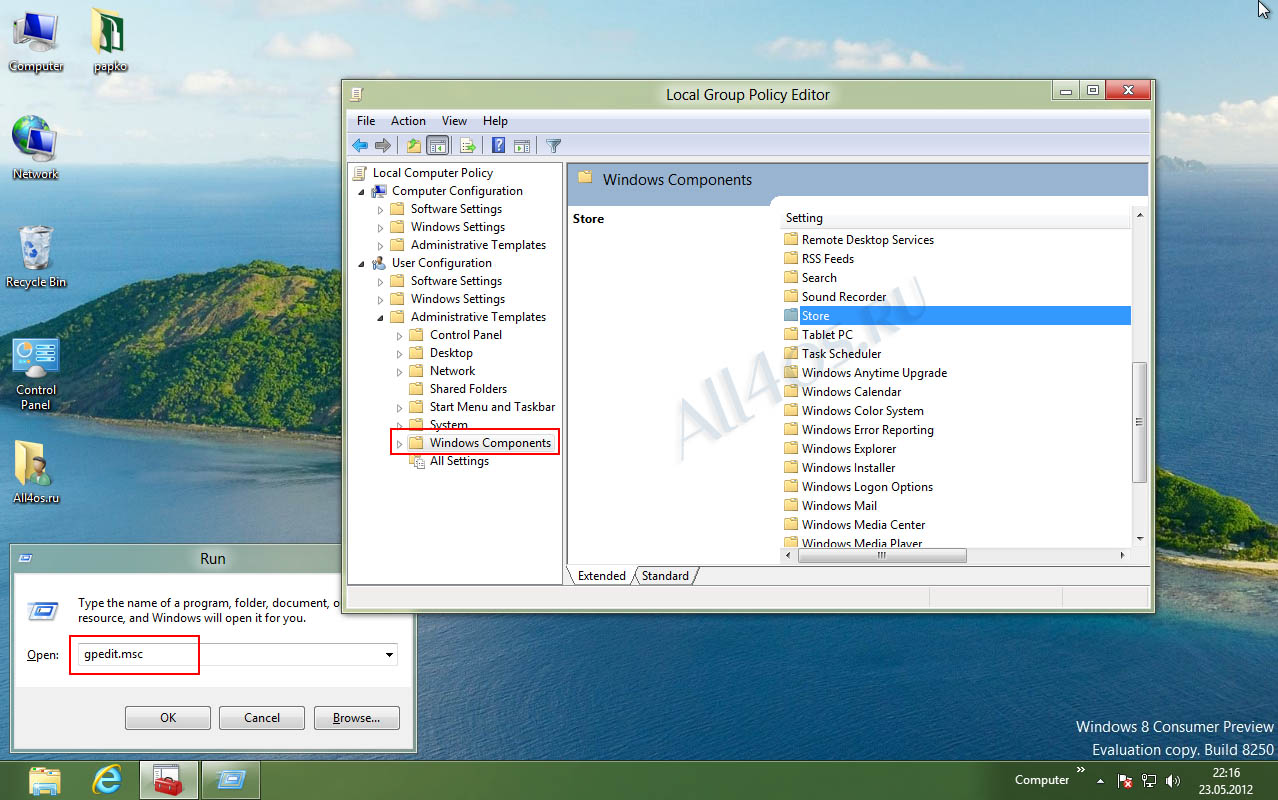Image resolution: width=1278 pixels, height=800 pixels.
Task: Toggle the Show/Hide Console Tree toolbar icon
Action: [x=437, y=146]
